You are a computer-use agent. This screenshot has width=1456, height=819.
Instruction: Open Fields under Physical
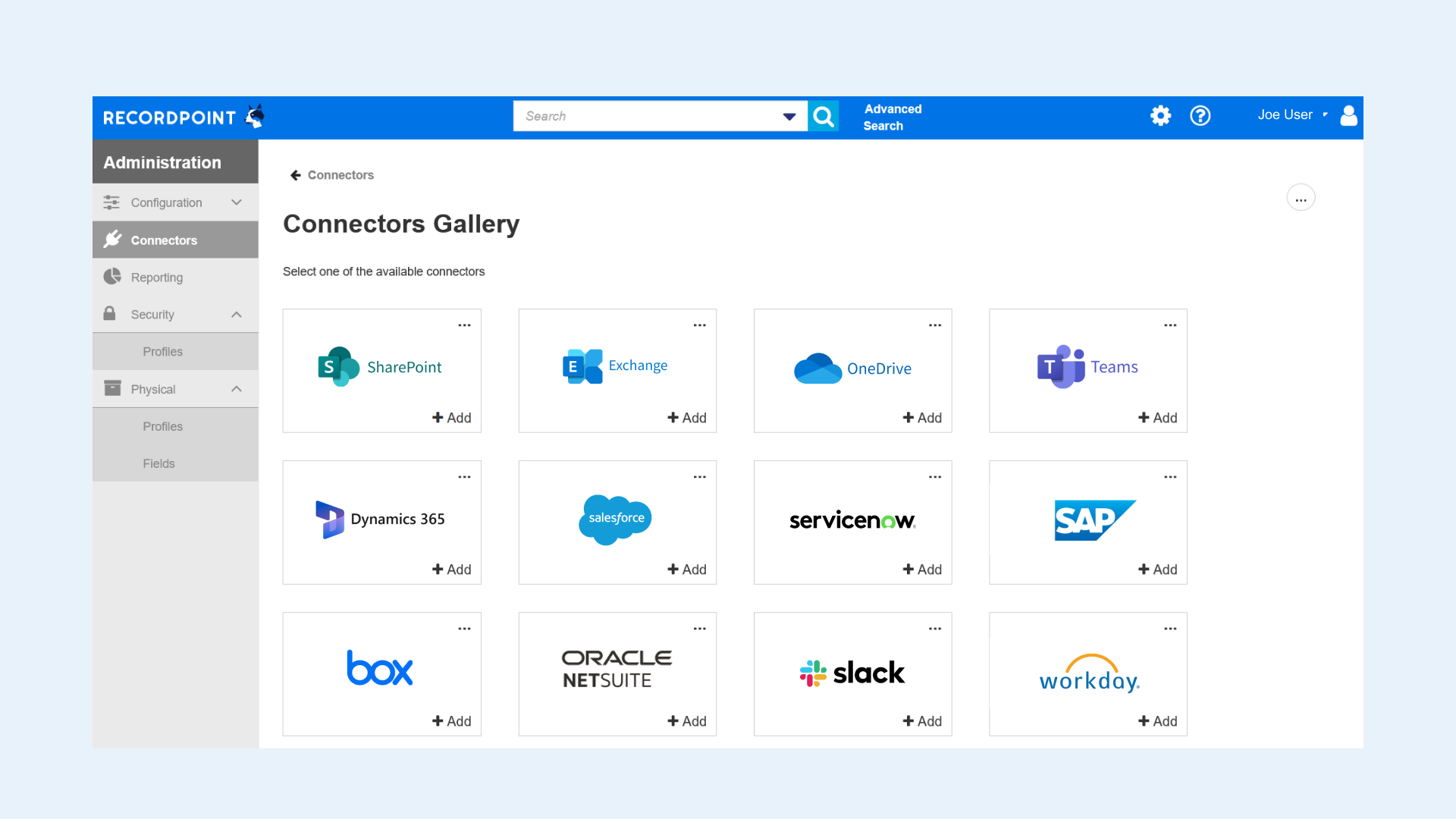[159, 463]
